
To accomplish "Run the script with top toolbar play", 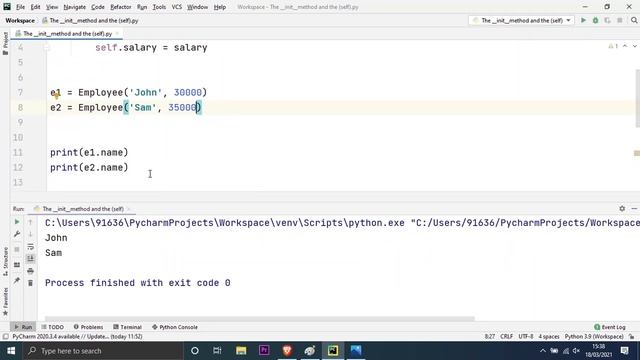I will point(583,20).
